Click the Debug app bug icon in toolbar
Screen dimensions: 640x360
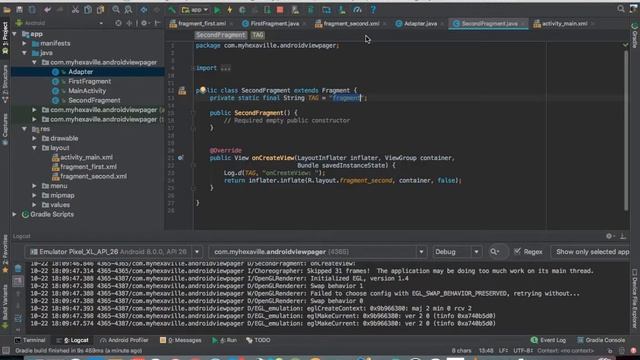pos(242,9)
